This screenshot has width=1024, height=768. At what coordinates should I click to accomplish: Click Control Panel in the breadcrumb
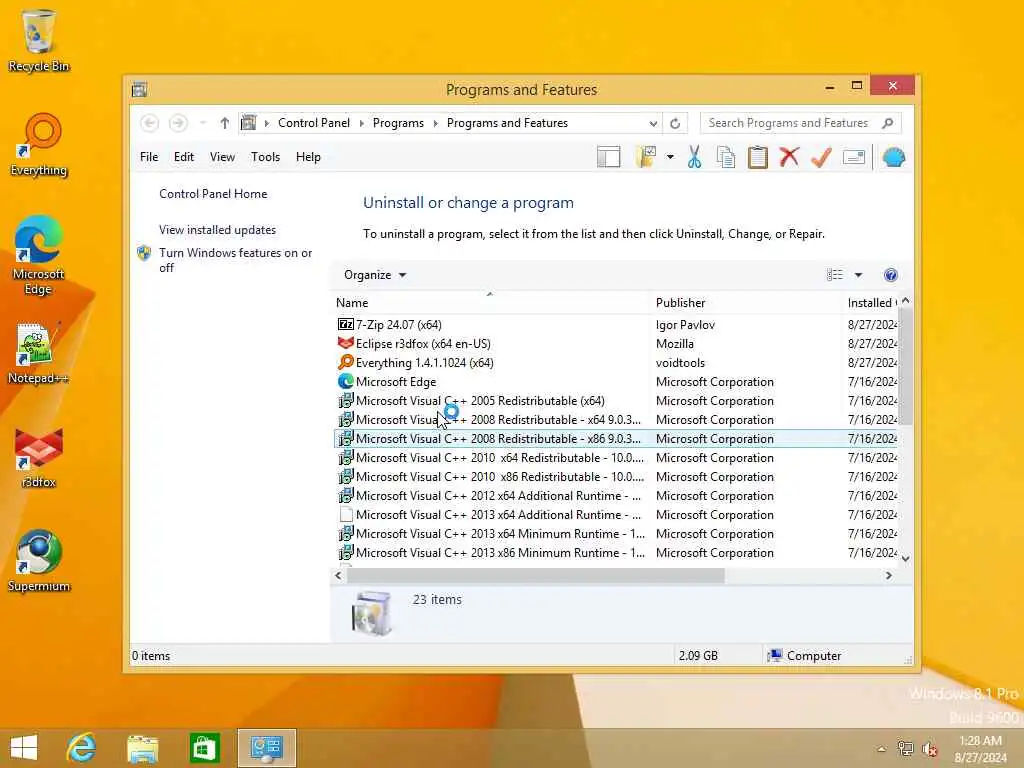(313, 123)
